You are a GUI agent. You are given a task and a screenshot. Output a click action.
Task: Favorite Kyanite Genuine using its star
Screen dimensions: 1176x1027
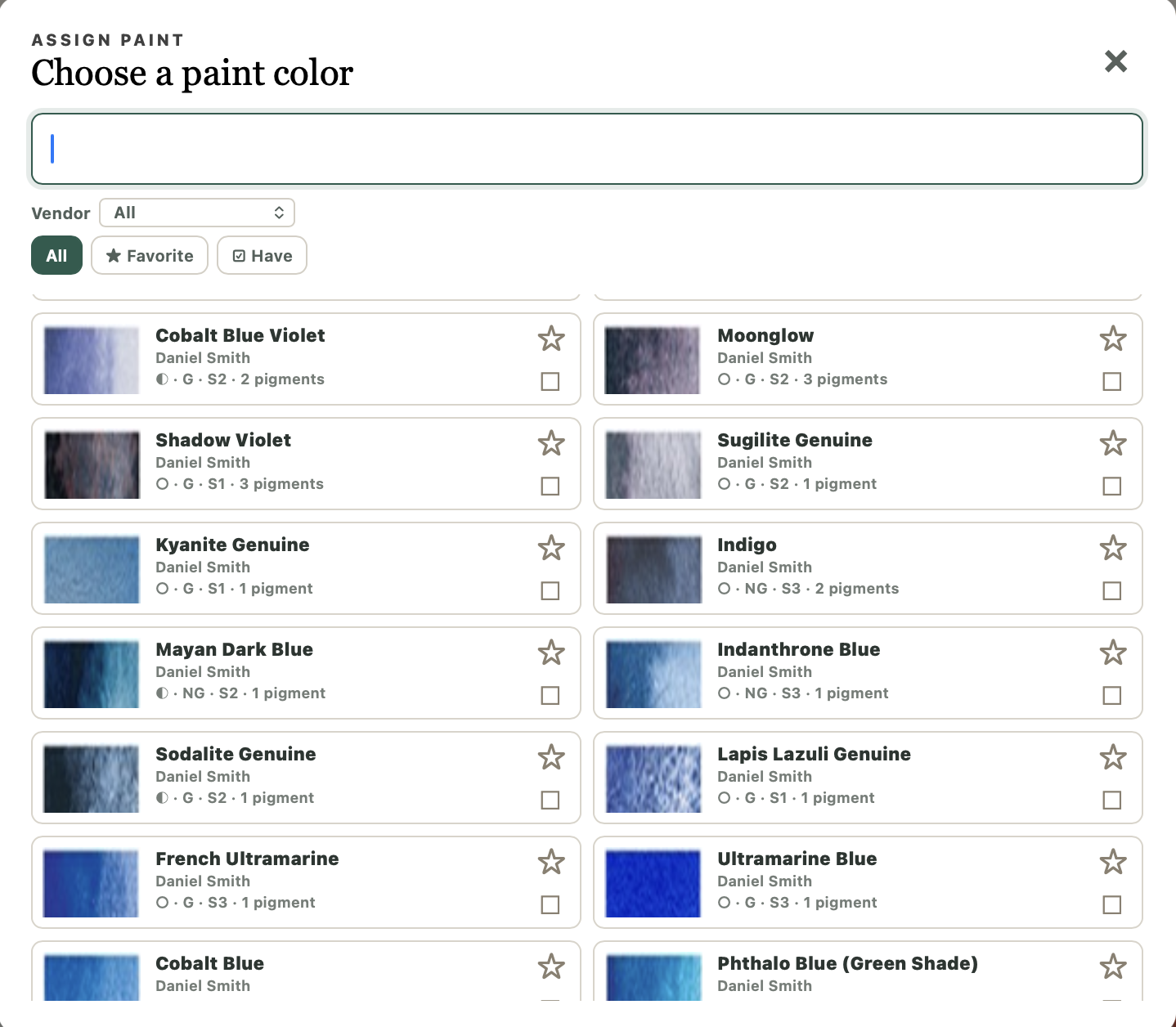click(551, 548)
